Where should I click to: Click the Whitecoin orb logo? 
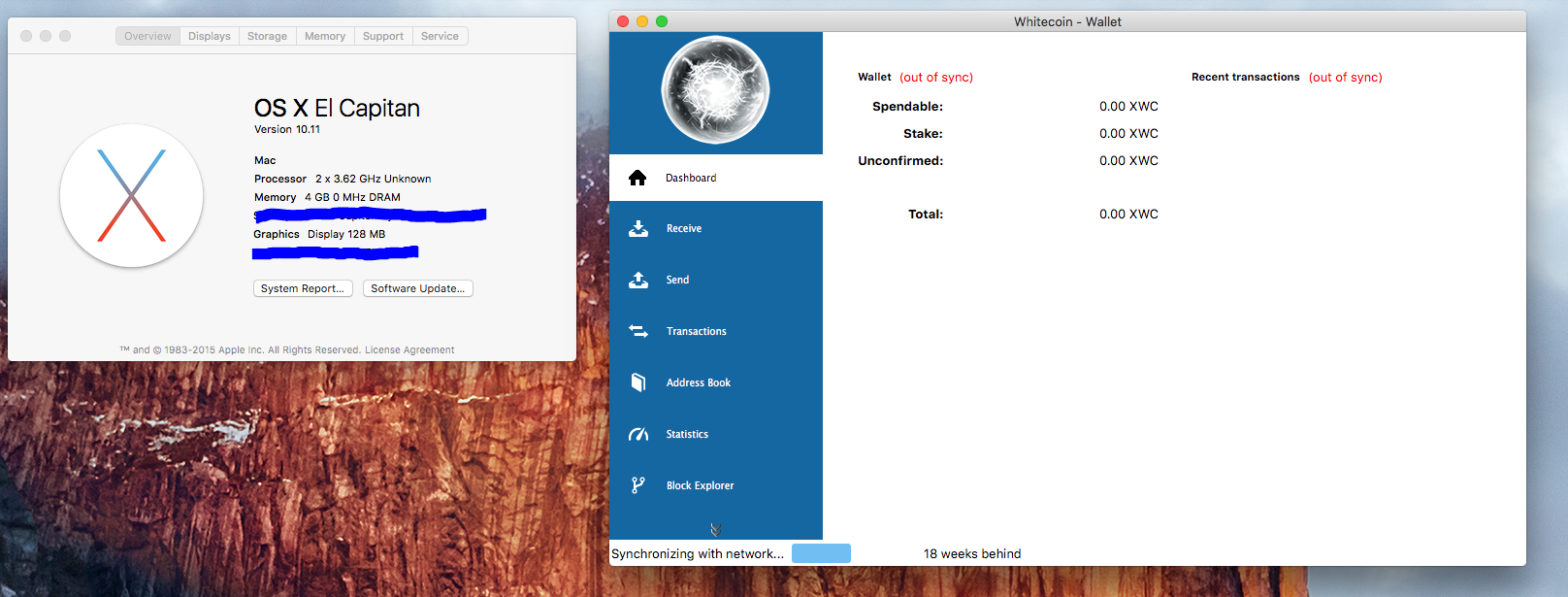tap(715, 90)
